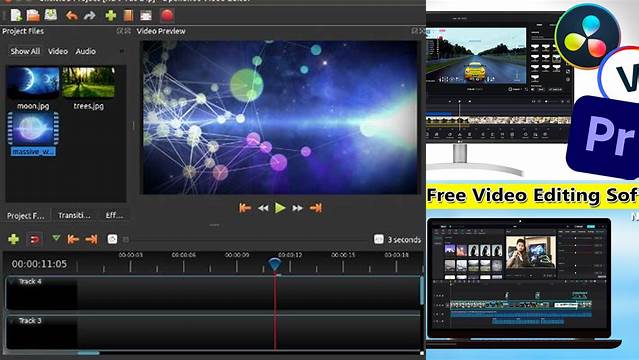Open Project Files filter dropdown arrow
Viewport: 639px width, 360px height.
coord(121,51)
